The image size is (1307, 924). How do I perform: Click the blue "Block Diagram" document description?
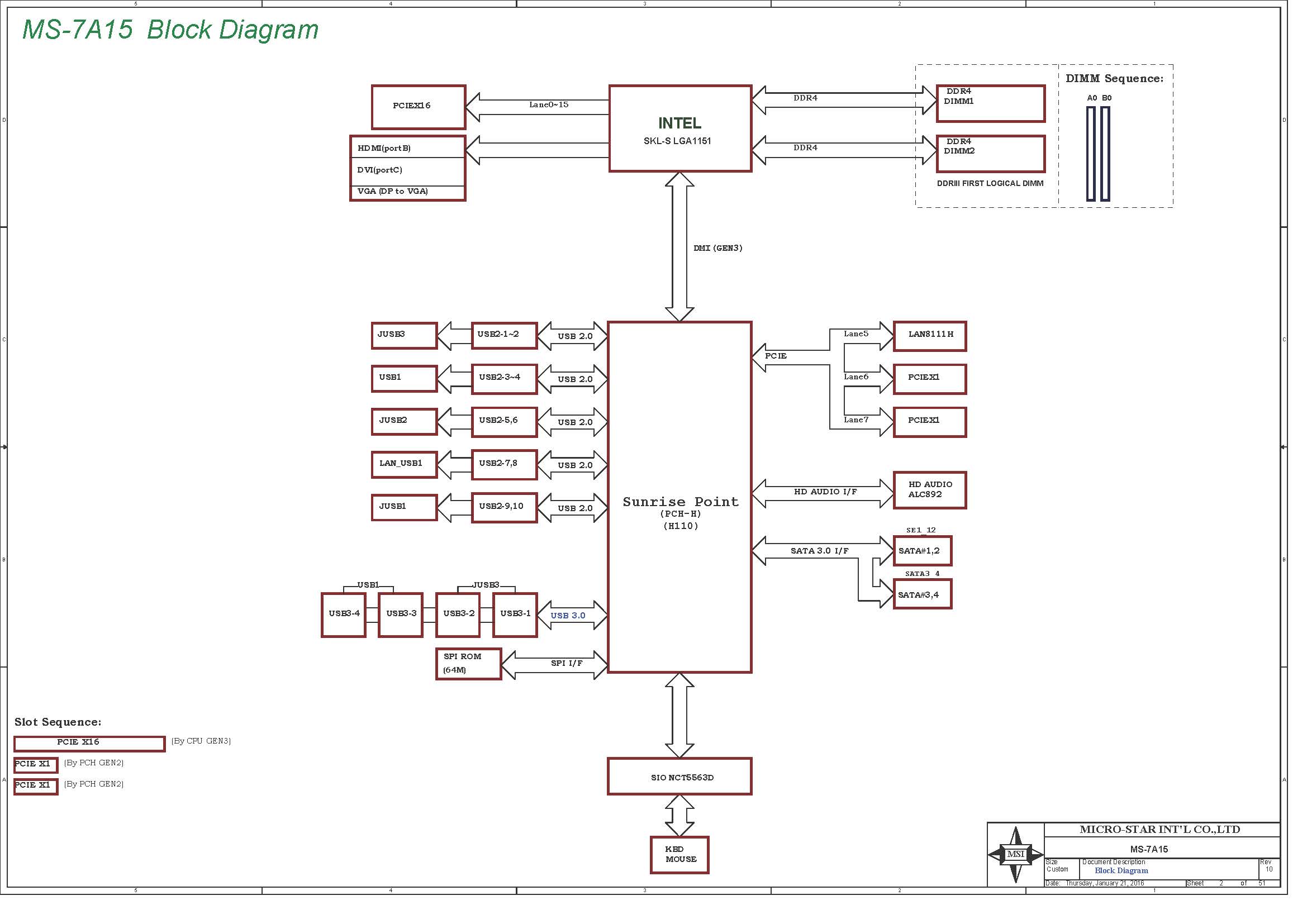coord(1121,870)
